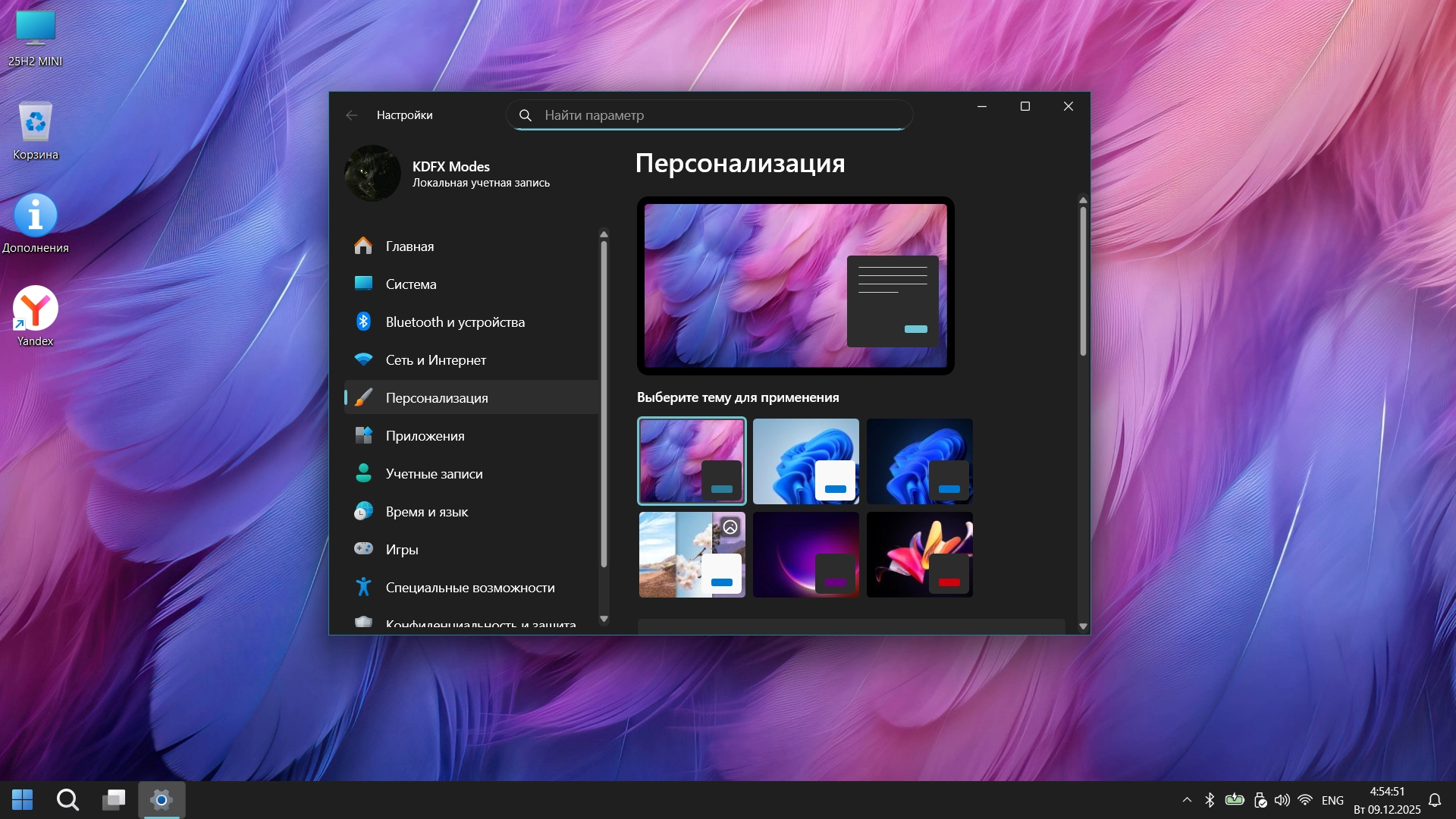
Task: Select Игры in the sidebar
Action: pyautogui.click(x=401, y=550)
